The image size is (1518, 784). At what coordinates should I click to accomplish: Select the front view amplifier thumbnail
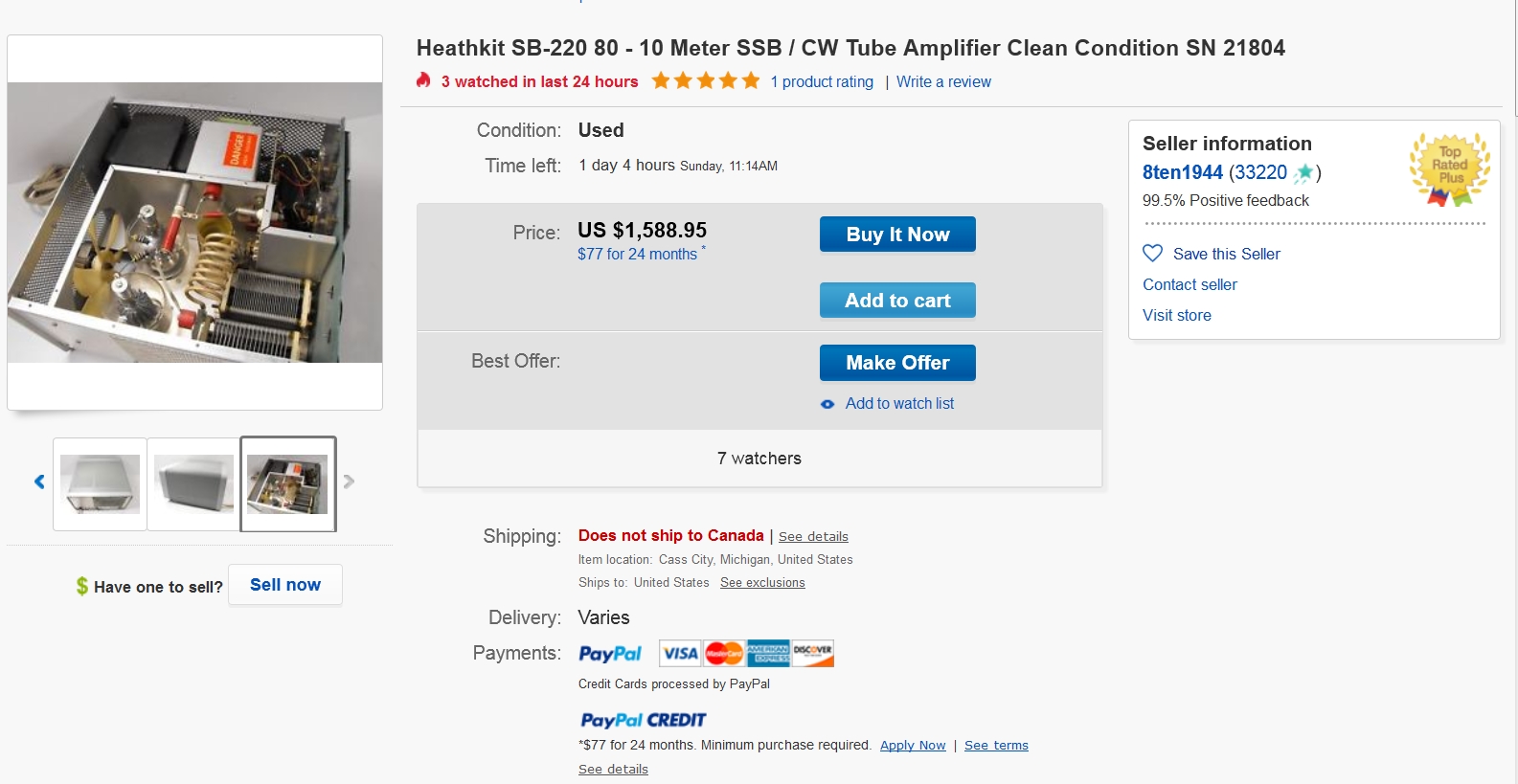[101, 483]
